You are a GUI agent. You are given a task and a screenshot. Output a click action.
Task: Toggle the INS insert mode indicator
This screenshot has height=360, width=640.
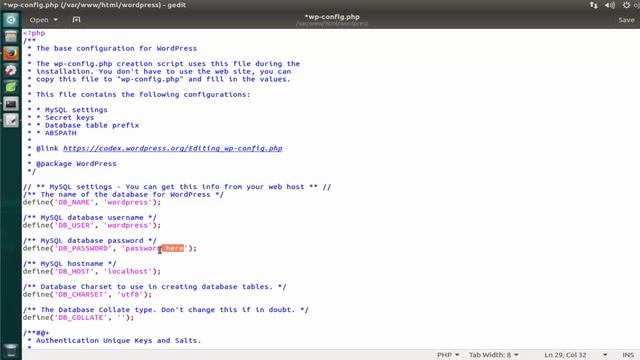tap(628, 355)
